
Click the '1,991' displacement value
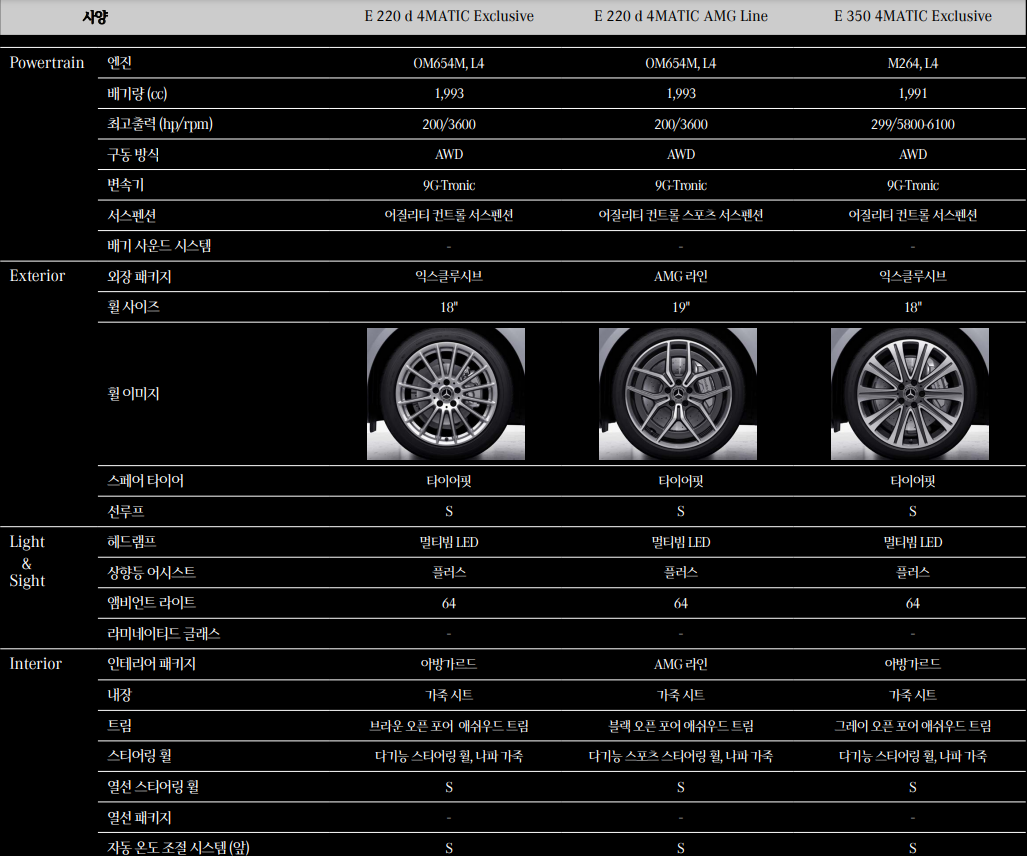pos(913,94)
